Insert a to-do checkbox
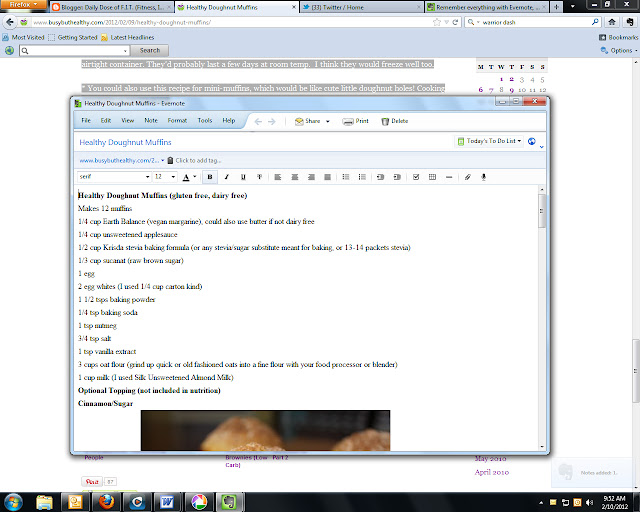640x512 pixels. [x=416, y=177]
